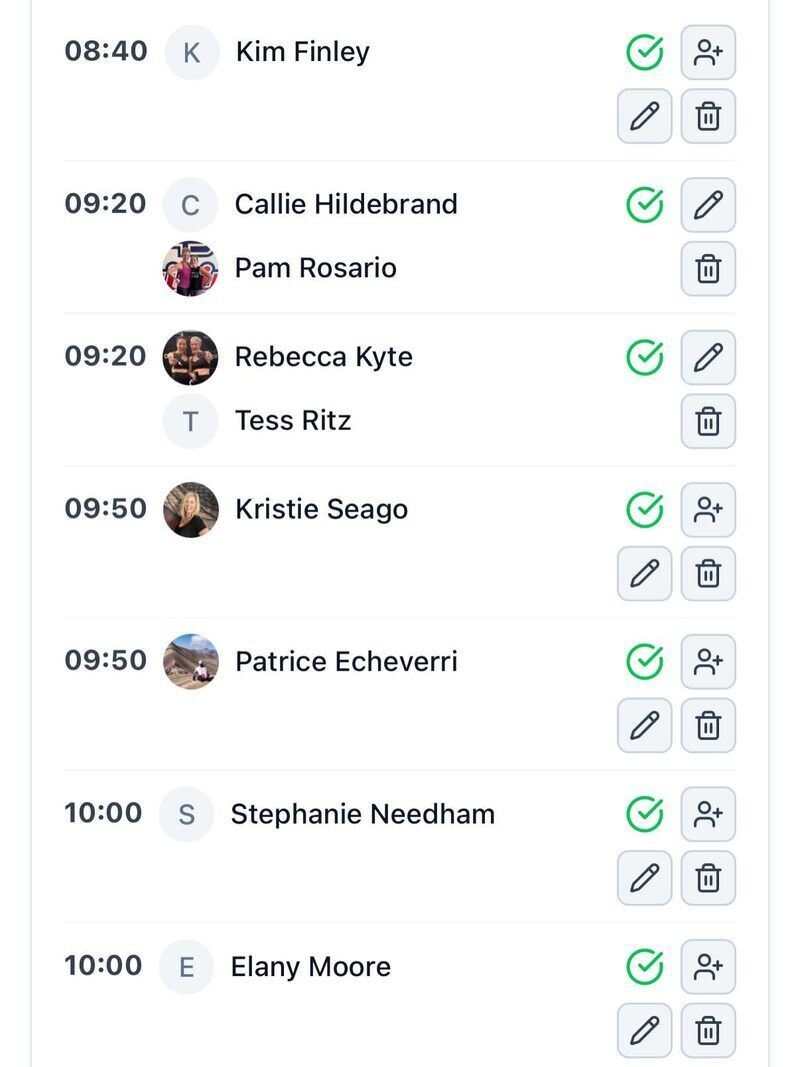Delete the Rebecca Kyte and Tess Ritz booking
The width and height of the screenshot is (800, 1067).
(x=708, y=421)
